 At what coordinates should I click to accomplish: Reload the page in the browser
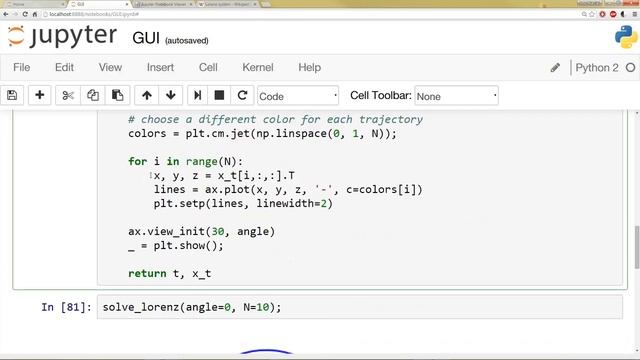coord(25,14)
